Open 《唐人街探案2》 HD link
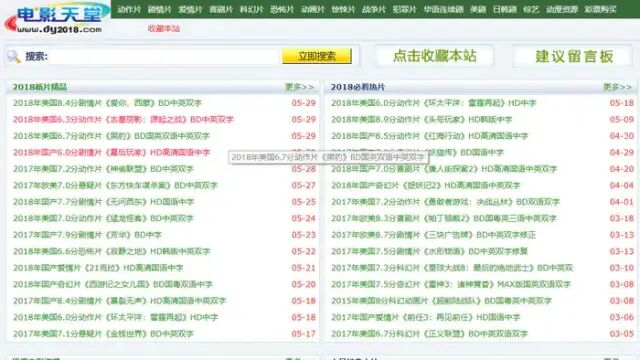This screenshot has height=360, width=640. (x=444, y=169)
